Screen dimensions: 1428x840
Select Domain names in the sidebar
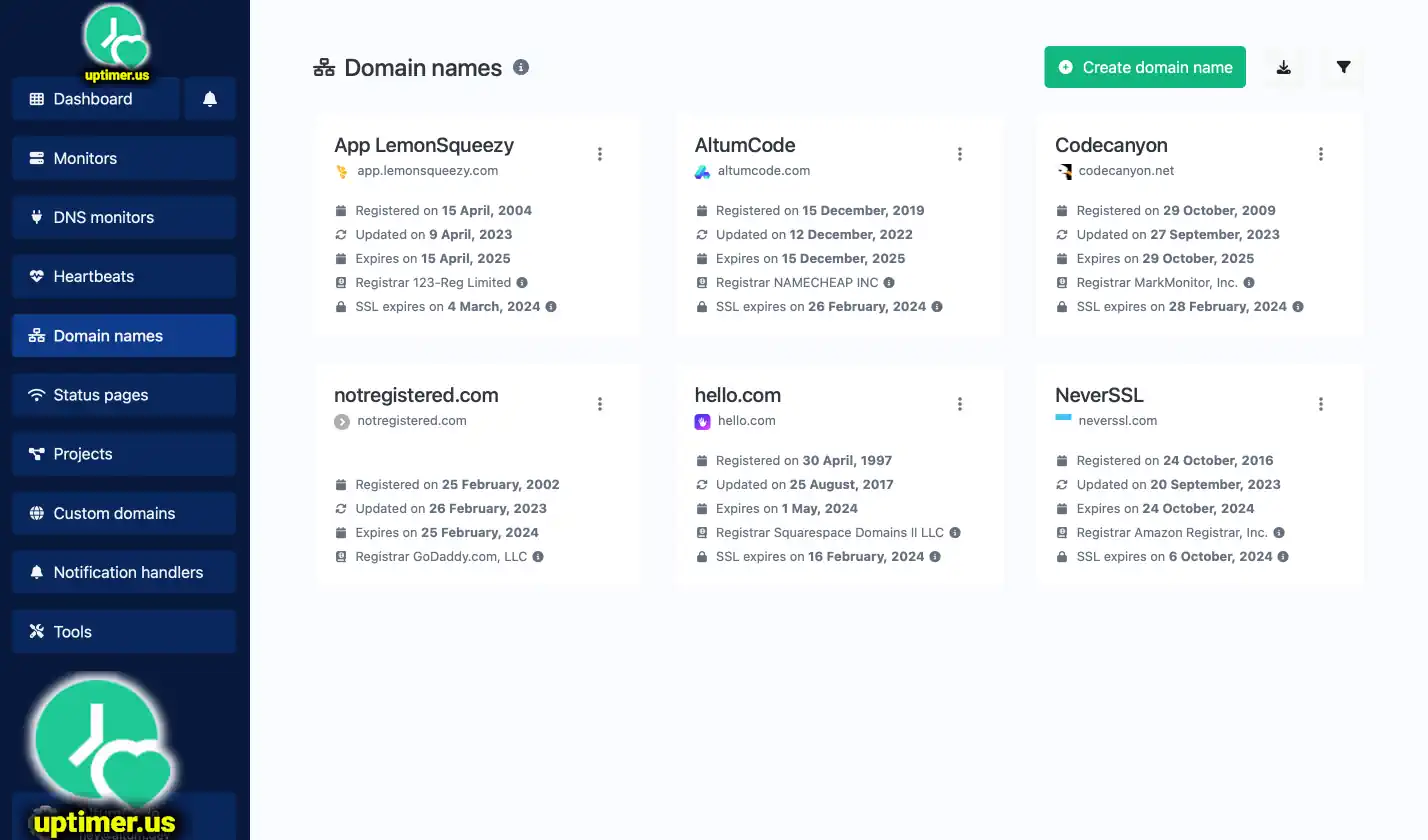tap(124, 336)
